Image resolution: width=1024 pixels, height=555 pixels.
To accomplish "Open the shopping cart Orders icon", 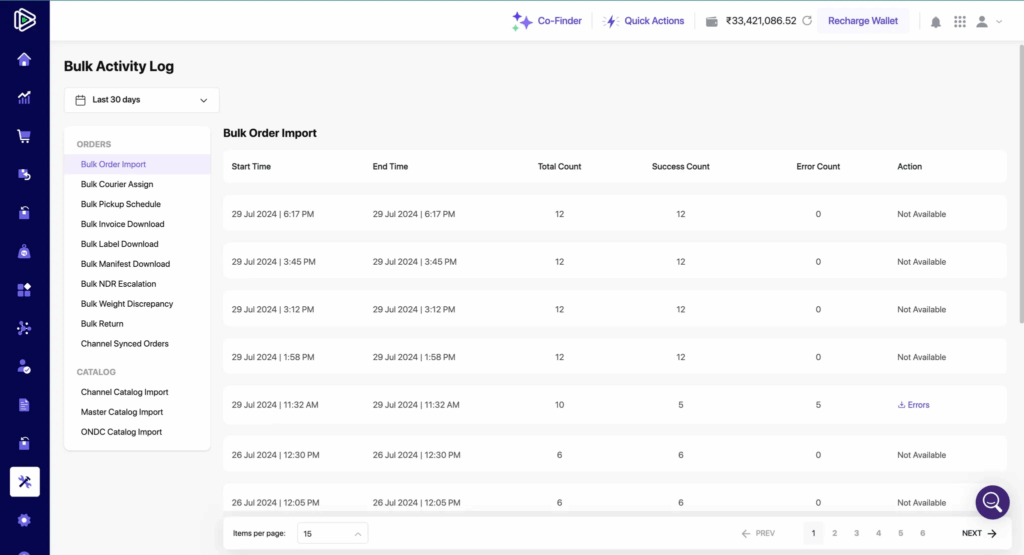I will coord(24,136).
